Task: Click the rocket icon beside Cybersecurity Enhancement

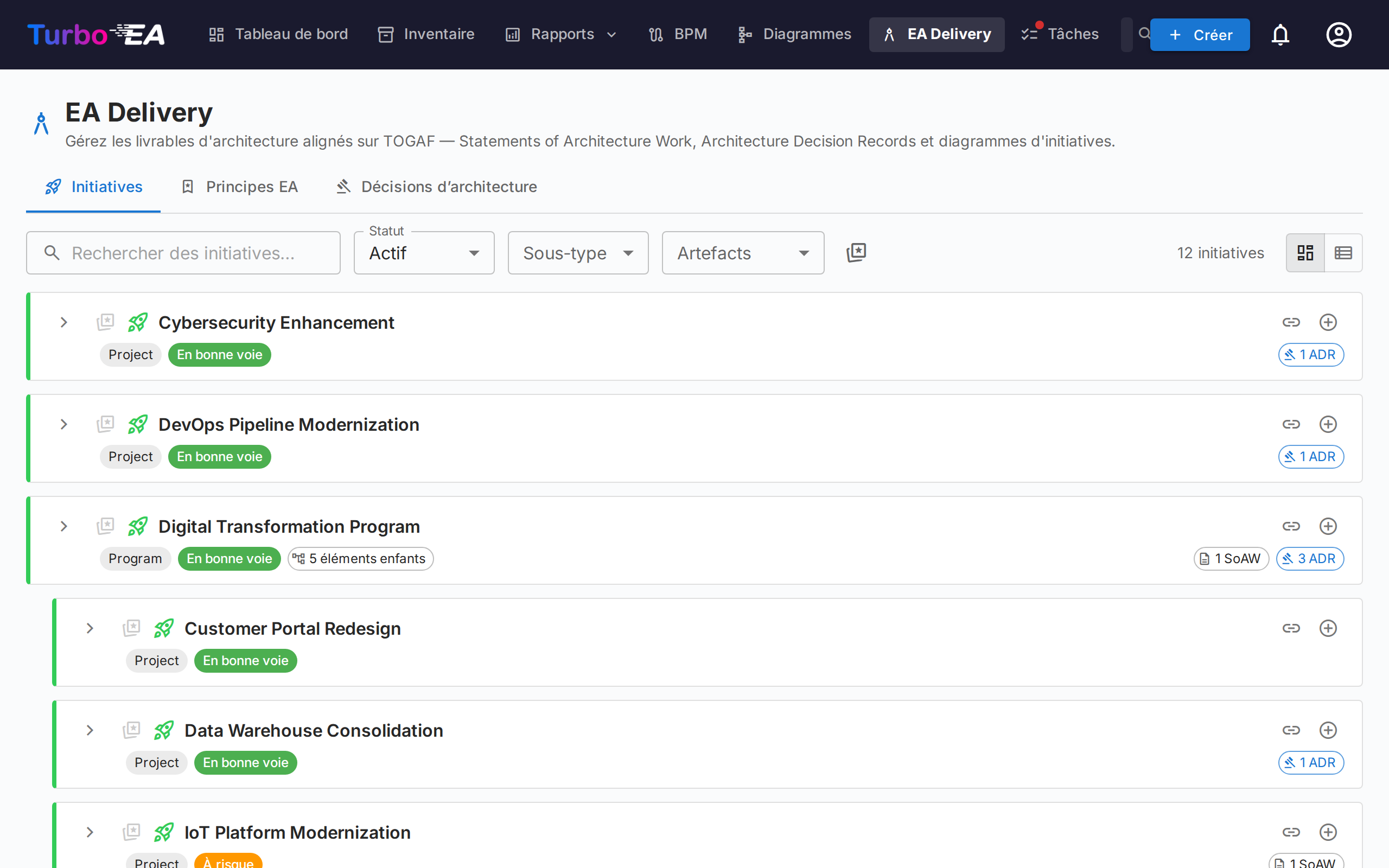Action: click(x=138, y=322)
